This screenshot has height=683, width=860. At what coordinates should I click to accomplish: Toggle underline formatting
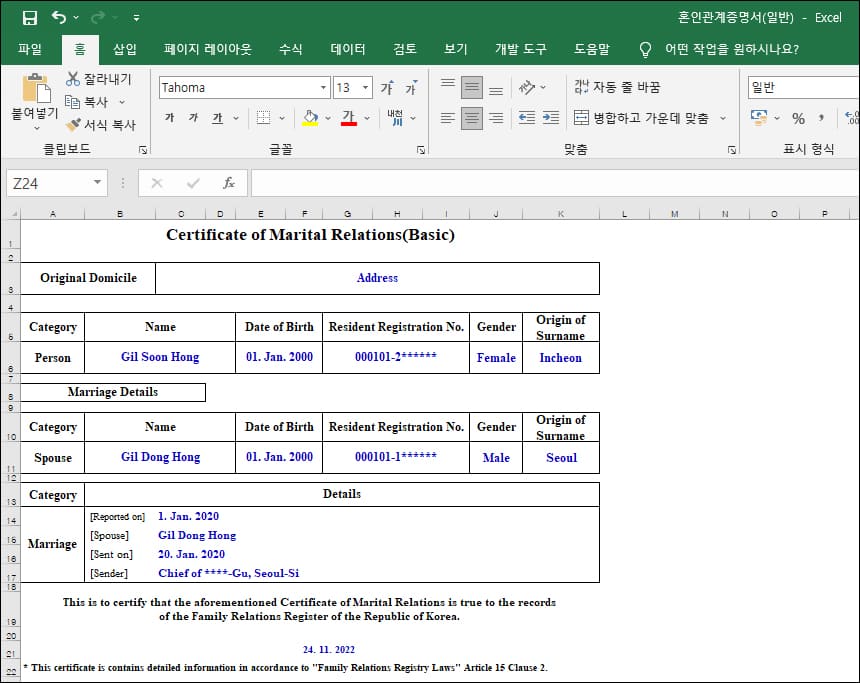tap(218, 117)
